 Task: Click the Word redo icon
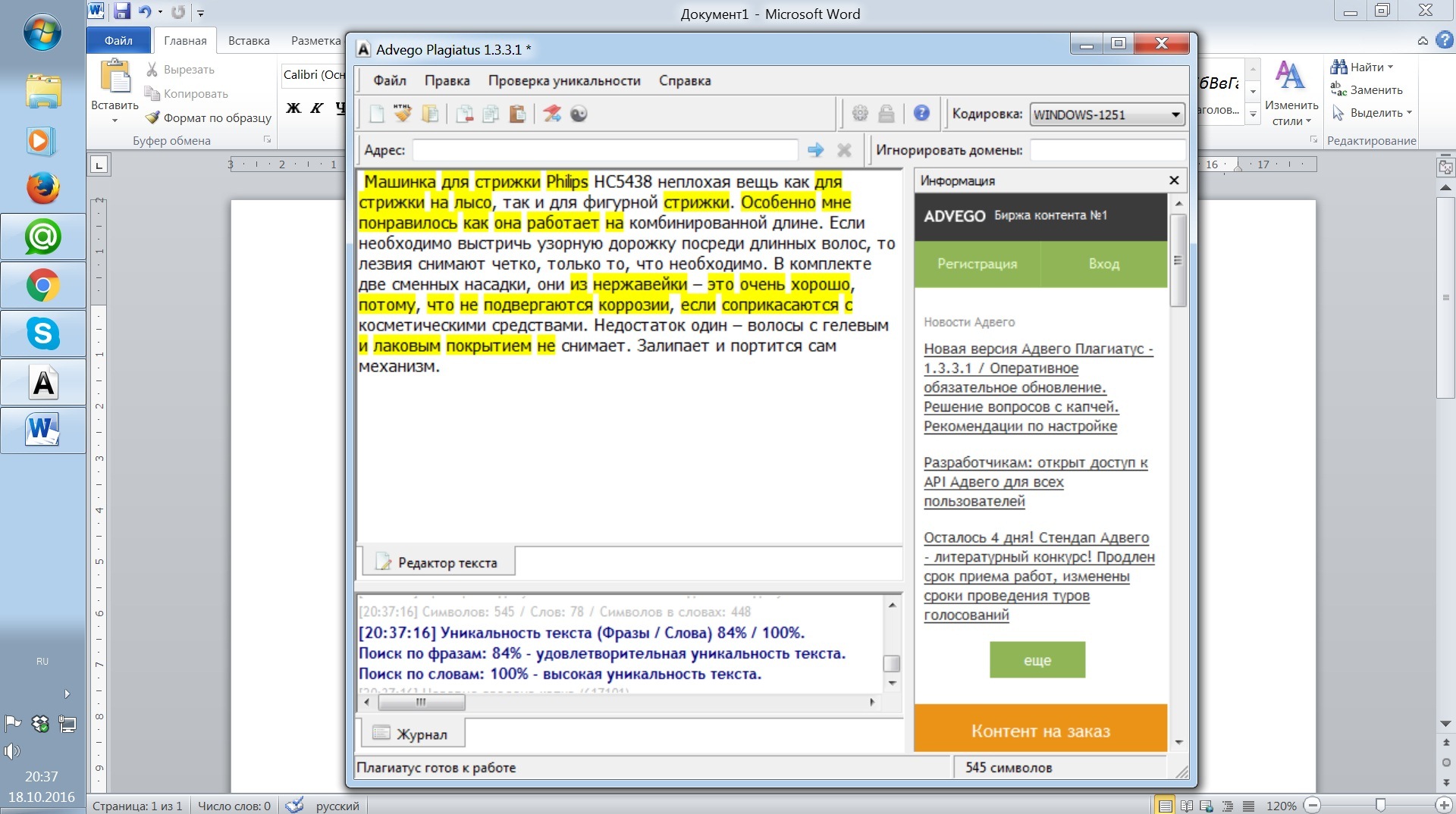tap(178, 11)
